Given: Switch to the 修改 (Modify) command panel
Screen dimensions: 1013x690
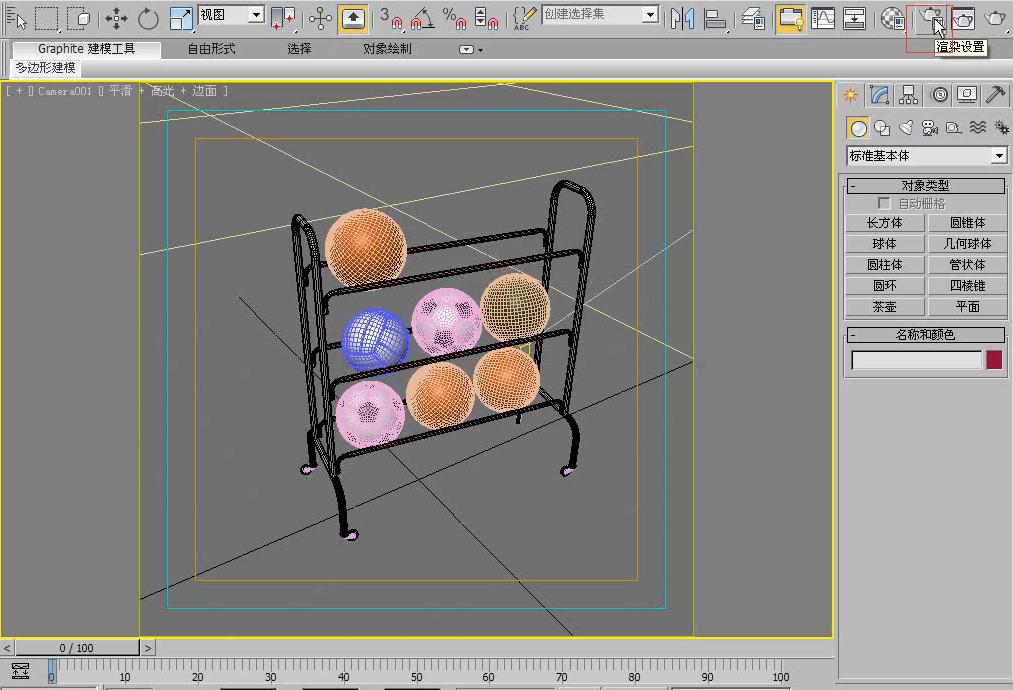Looking at the screenshot, I should [879, 95].
